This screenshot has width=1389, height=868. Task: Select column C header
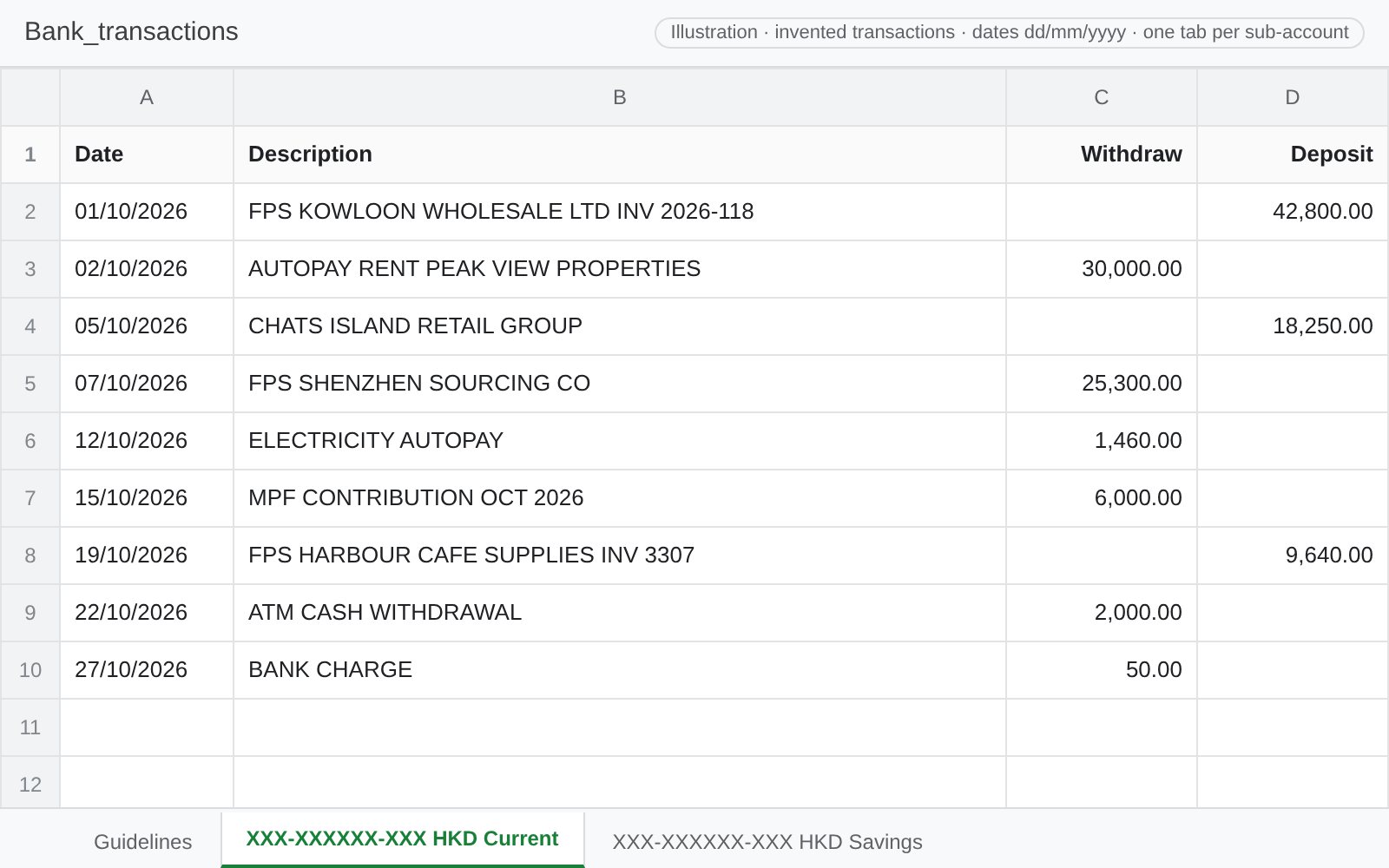[x=1102, y=97]
